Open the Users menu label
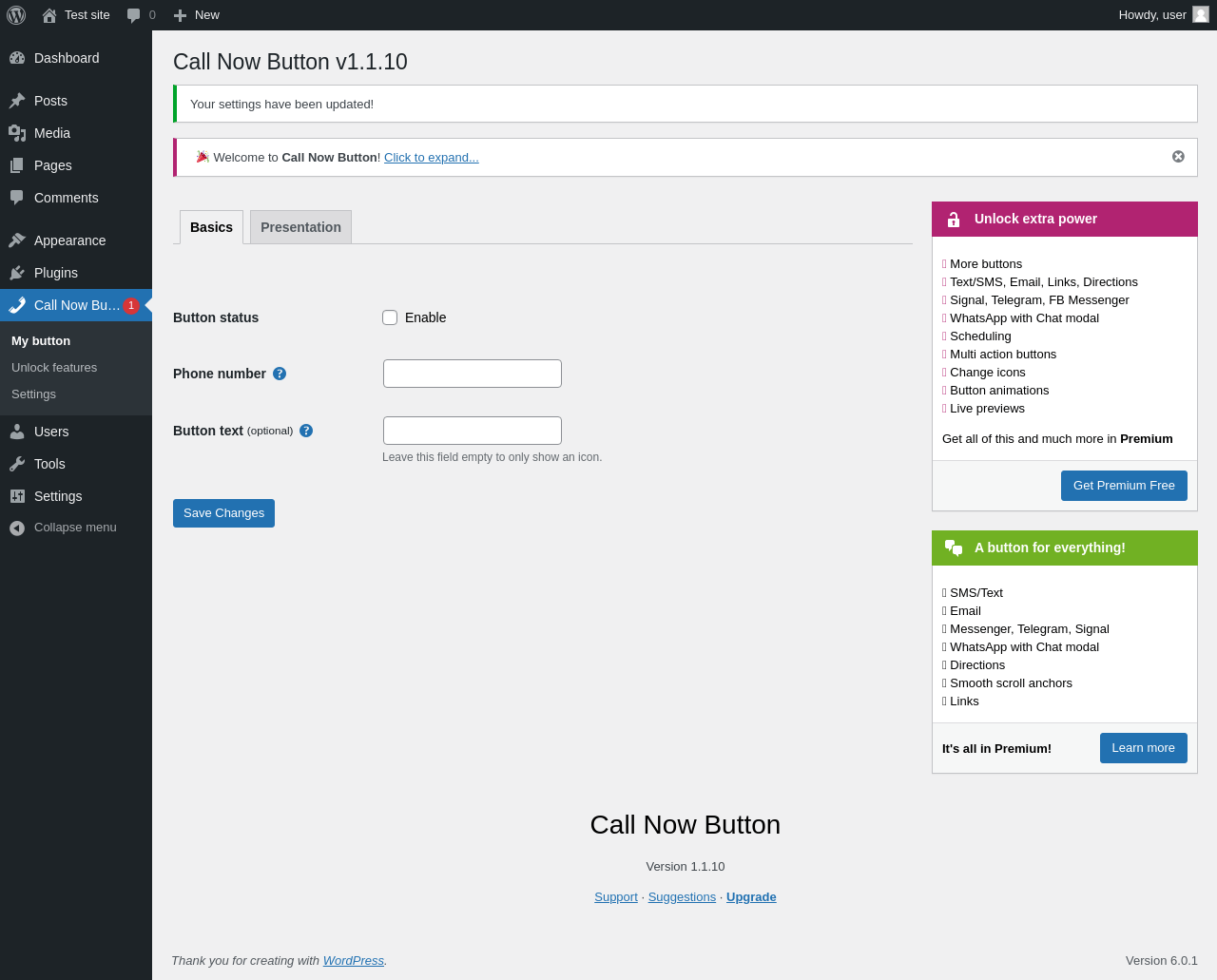The width and height of the screenshot is (1217, 980). tap(51, 432)
